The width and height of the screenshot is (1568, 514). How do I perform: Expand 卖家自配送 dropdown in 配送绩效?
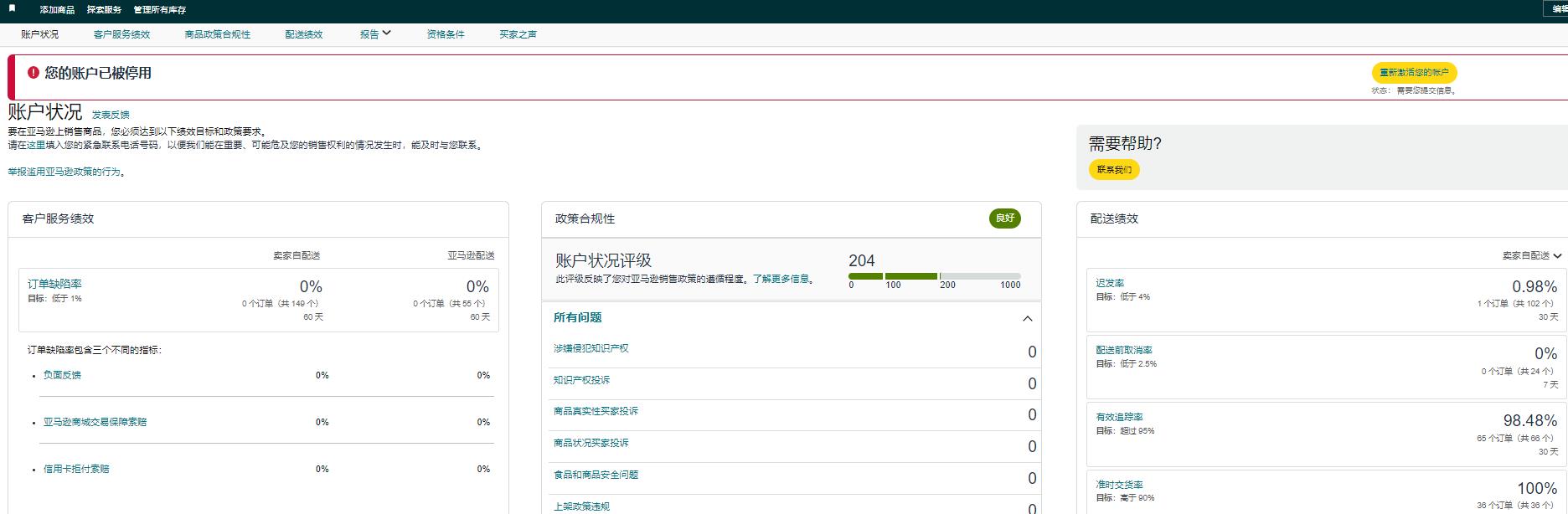(x=1532, y=255)
